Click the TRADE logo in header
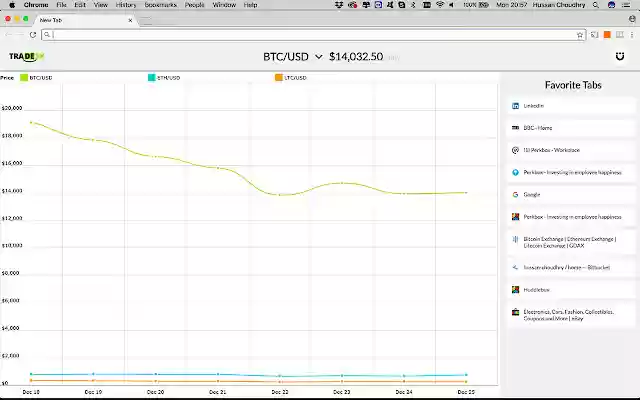640x400 pixels. [x=27, y=56]
